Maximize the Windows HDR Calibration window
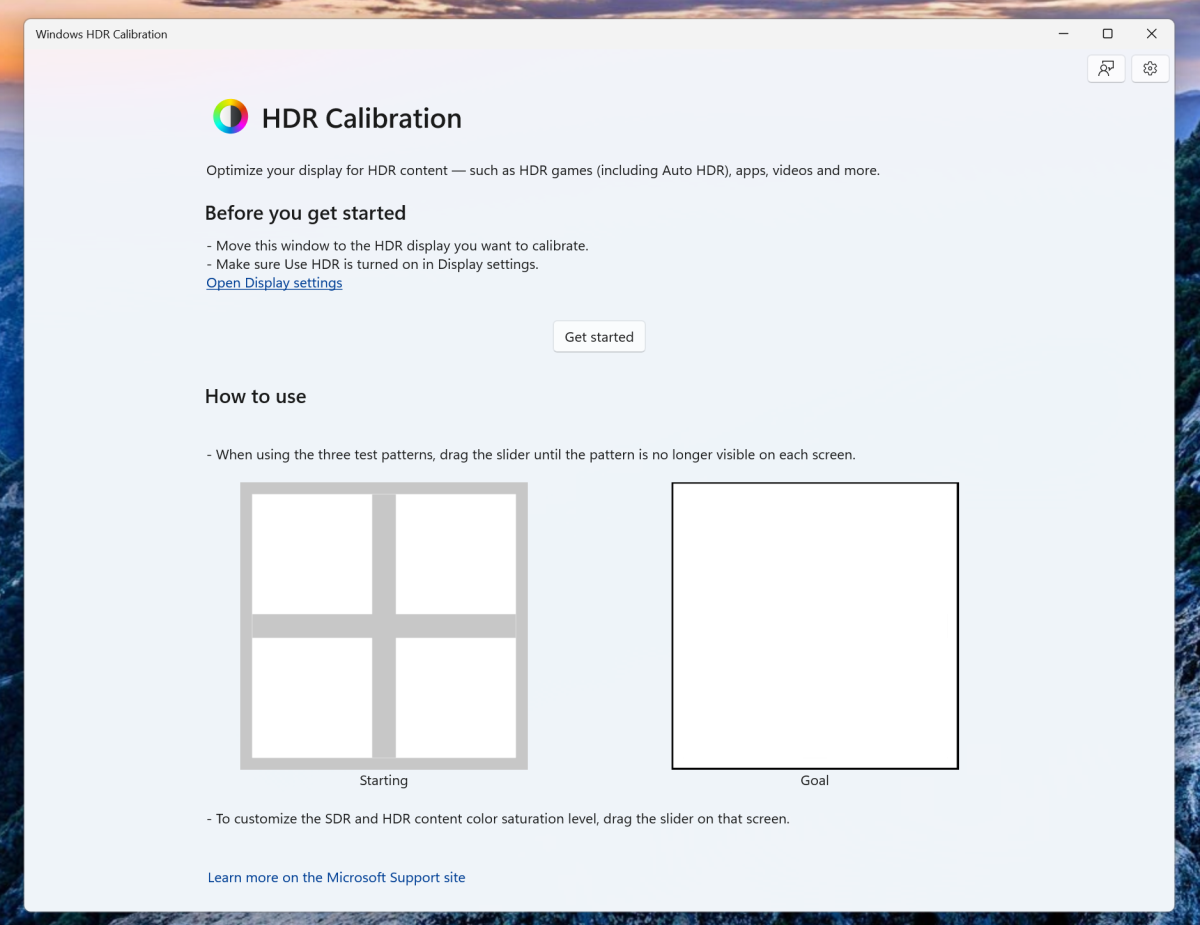This screenshot has height=925, width=1200. 1107,34
